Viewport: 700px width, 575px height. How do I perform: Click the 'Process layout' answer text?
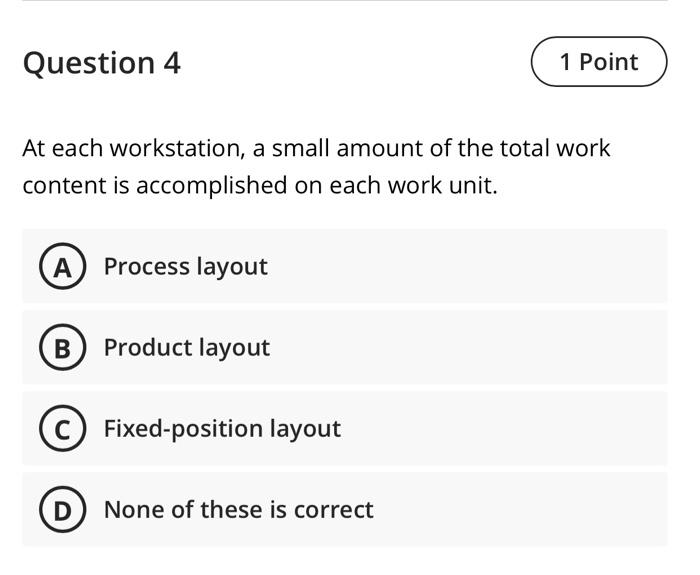pyautogui.click(x=185, y=267)
